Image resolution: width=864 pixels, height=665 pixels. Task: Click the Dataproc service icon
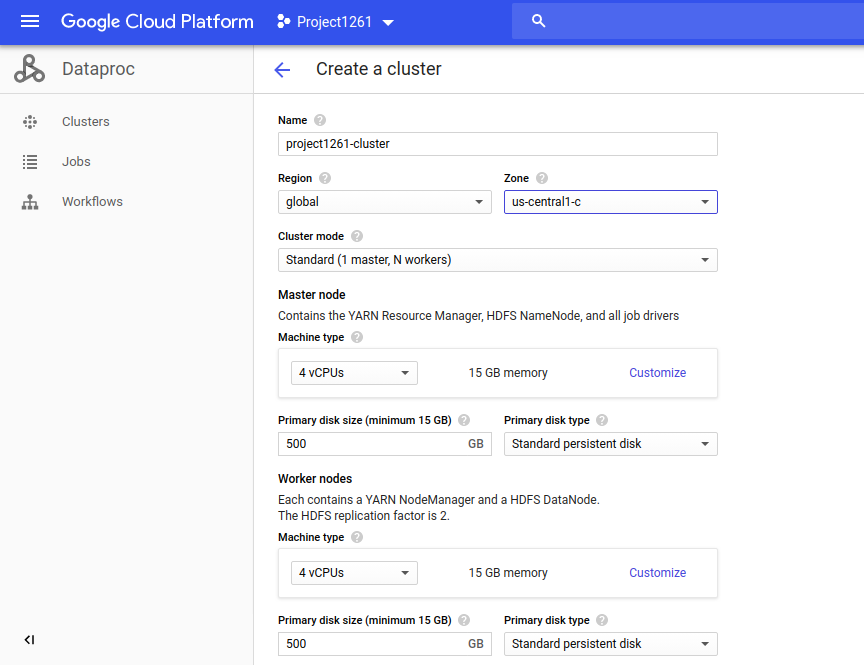29,69
